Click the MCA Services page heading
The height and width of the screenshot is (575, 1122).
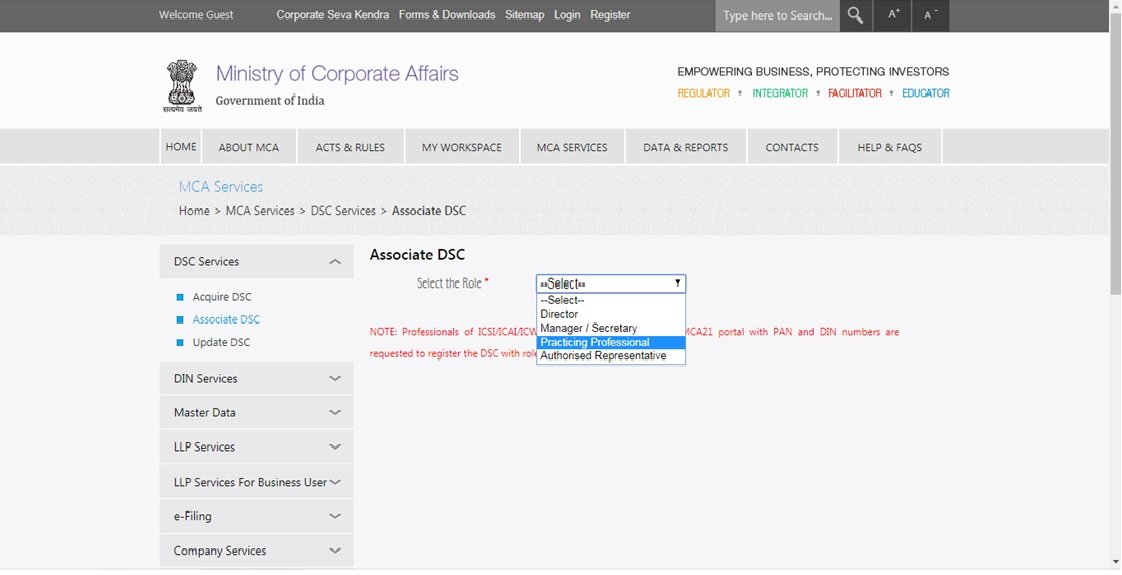point(221,187)
